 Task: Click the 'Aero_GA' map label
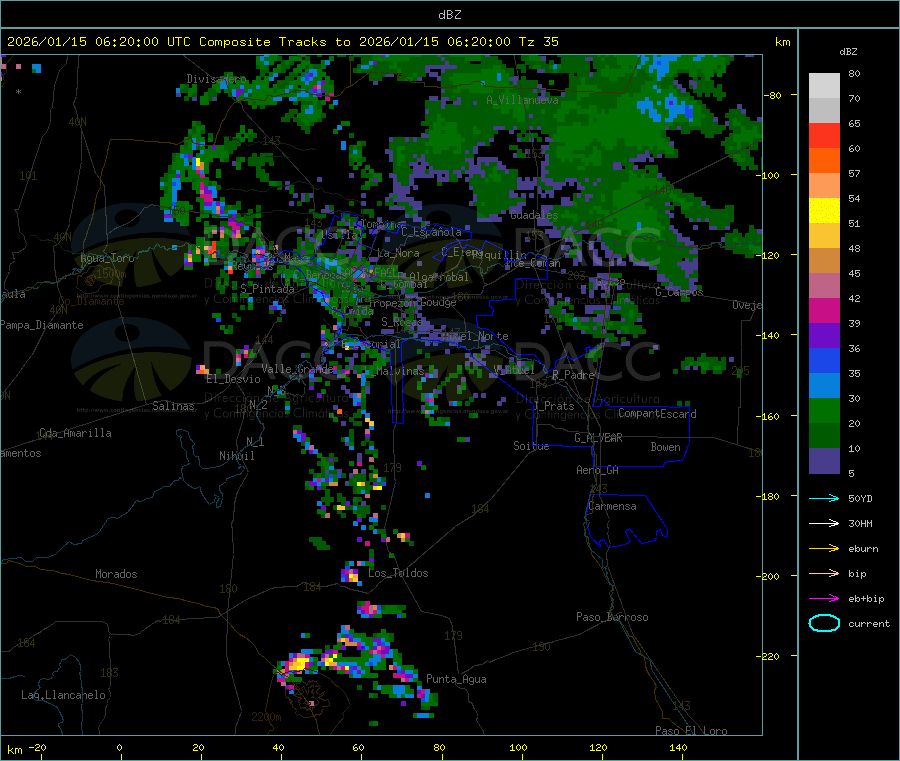598,470
